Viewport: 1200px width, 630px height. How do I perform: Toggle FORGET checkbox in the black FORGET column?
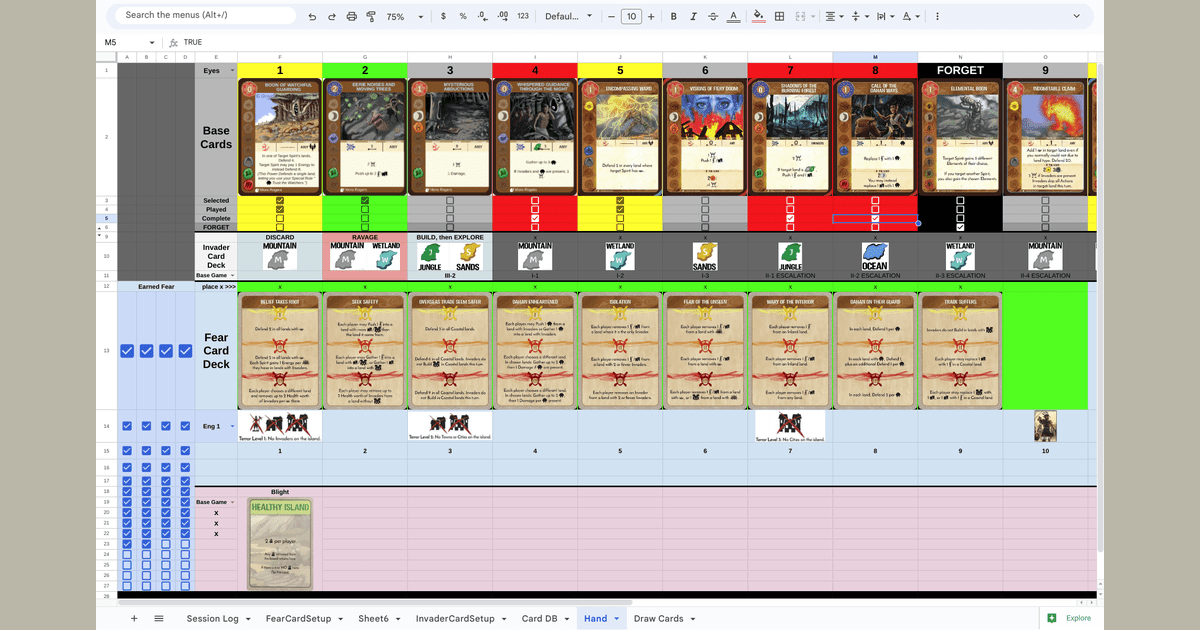point(960,227)
